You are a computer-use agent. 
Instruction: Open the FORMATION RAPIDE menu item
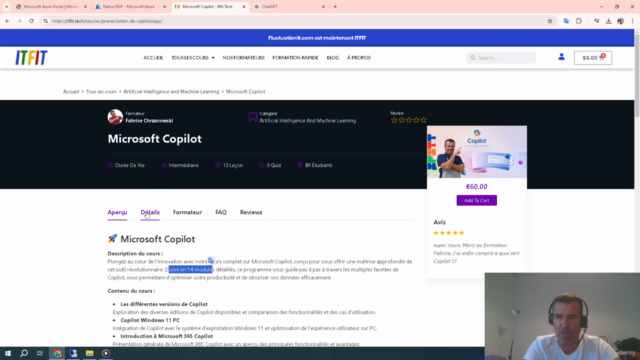[x=295, y=58]
